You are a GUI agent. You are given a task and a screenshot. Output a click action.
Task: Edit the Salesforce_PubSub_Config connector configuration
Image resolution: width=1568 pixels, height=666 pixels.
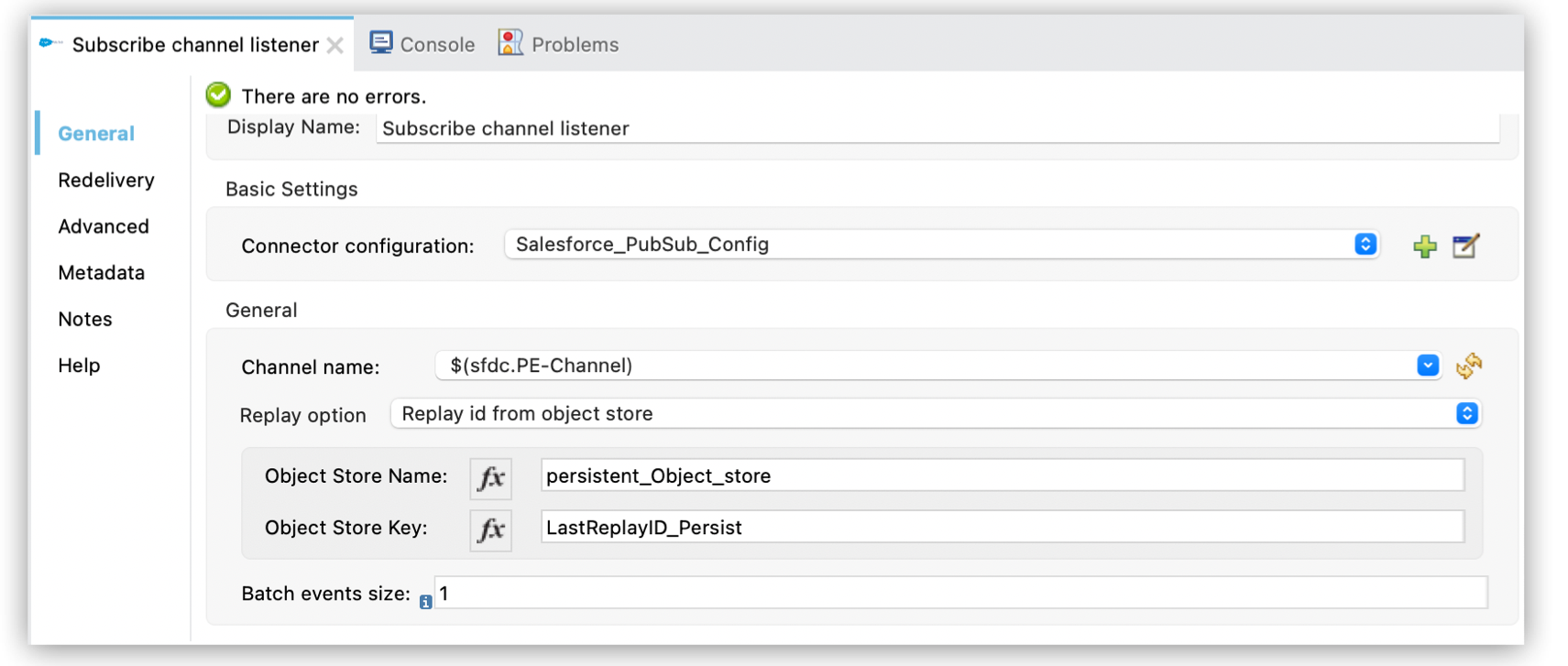pyautogui.click(x=1465, y=246)
